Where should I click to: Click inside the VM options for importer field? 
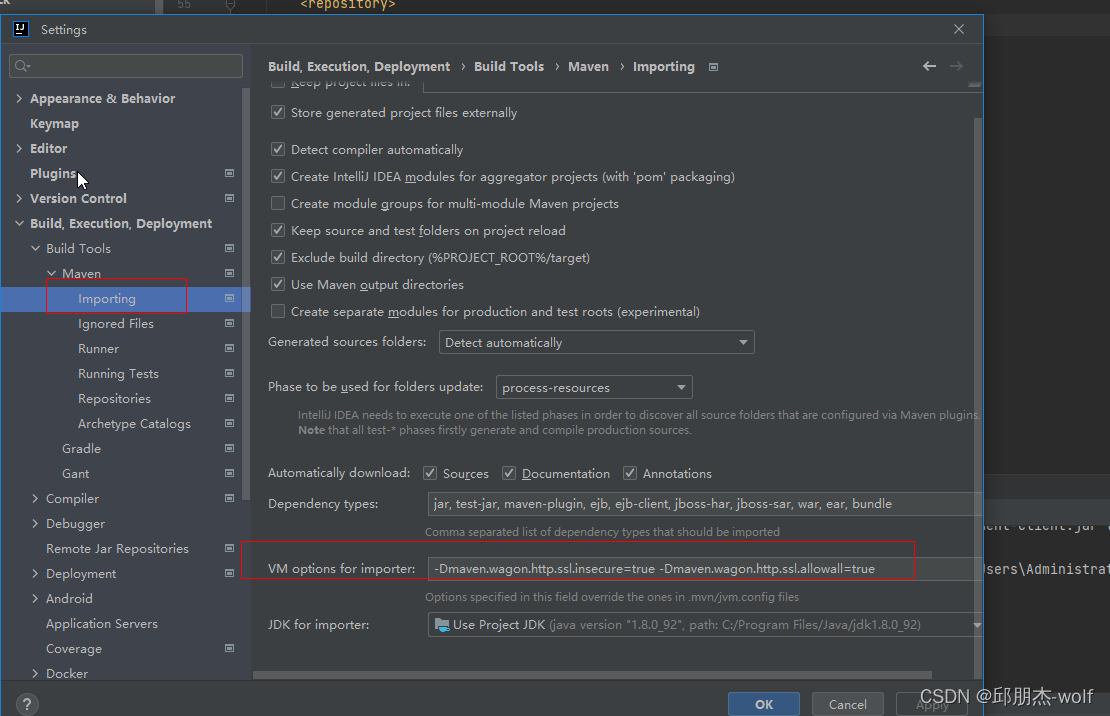click(670, 568)
